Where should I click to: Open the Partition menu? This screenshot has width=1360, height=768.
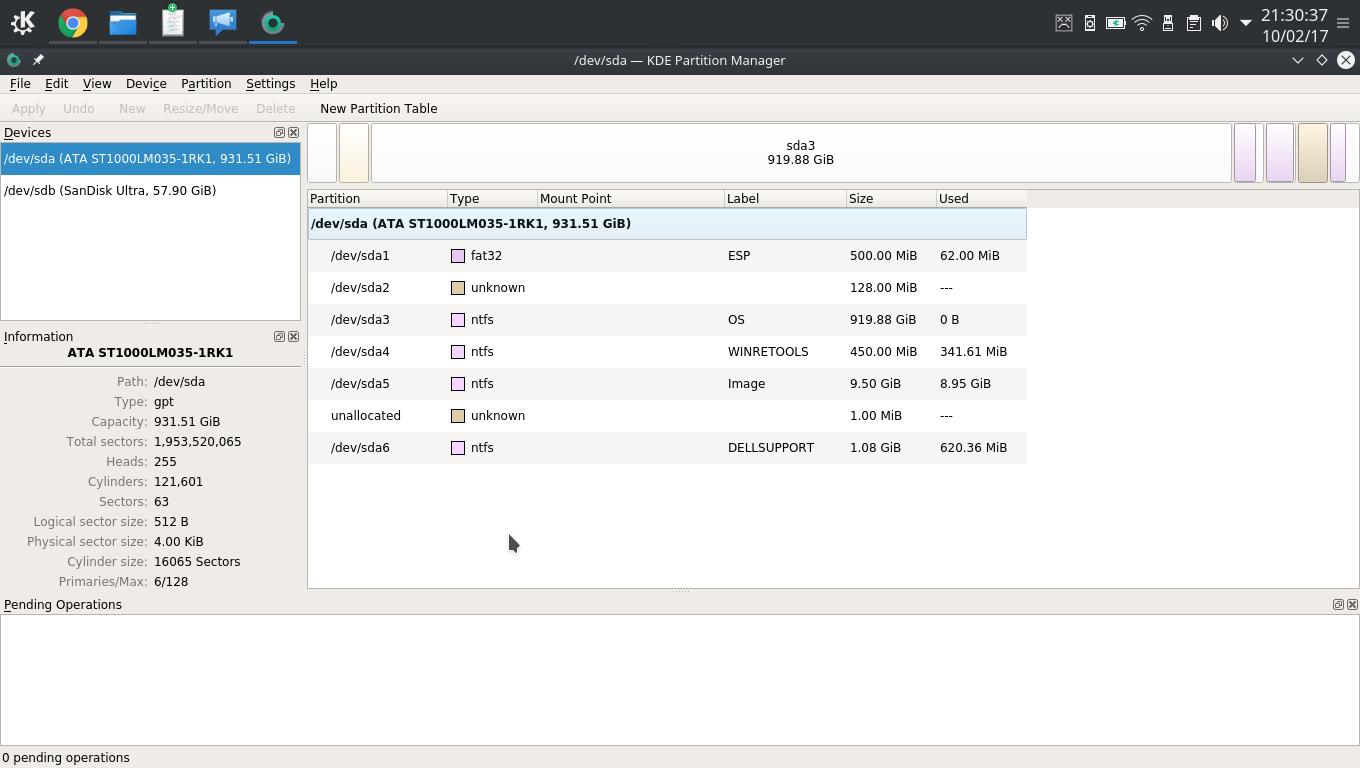pyautogui.click(x=206, y=84)
